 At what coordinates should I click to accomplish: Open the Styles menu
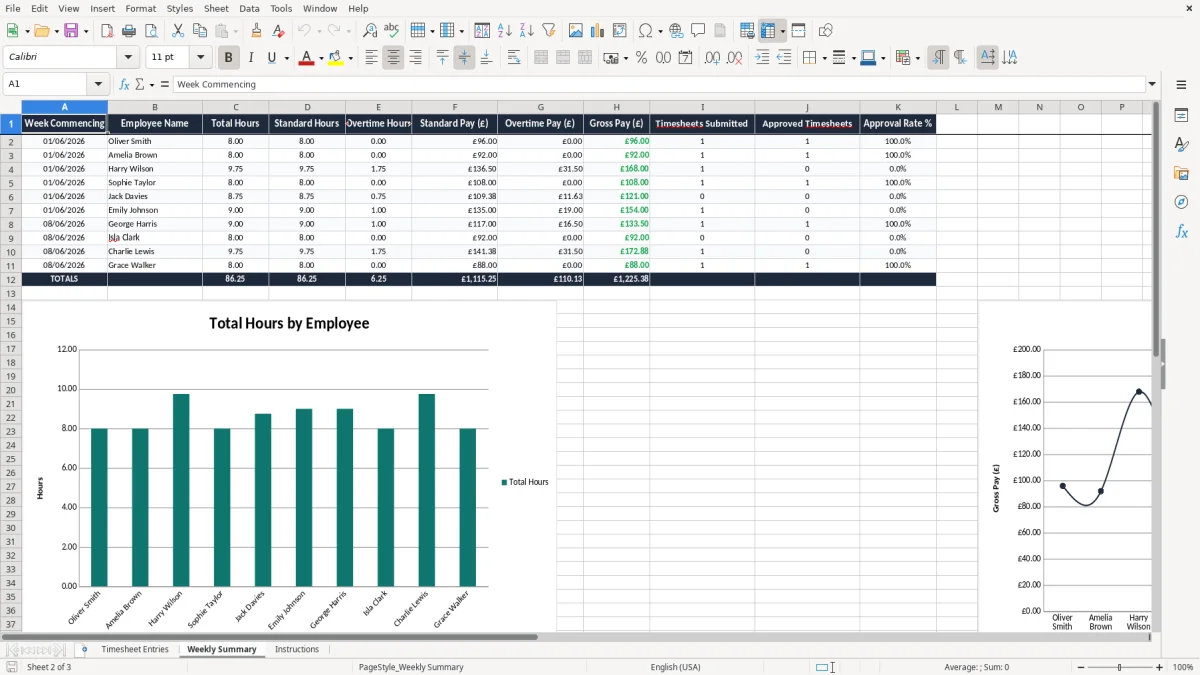click(x=180, y=8)
